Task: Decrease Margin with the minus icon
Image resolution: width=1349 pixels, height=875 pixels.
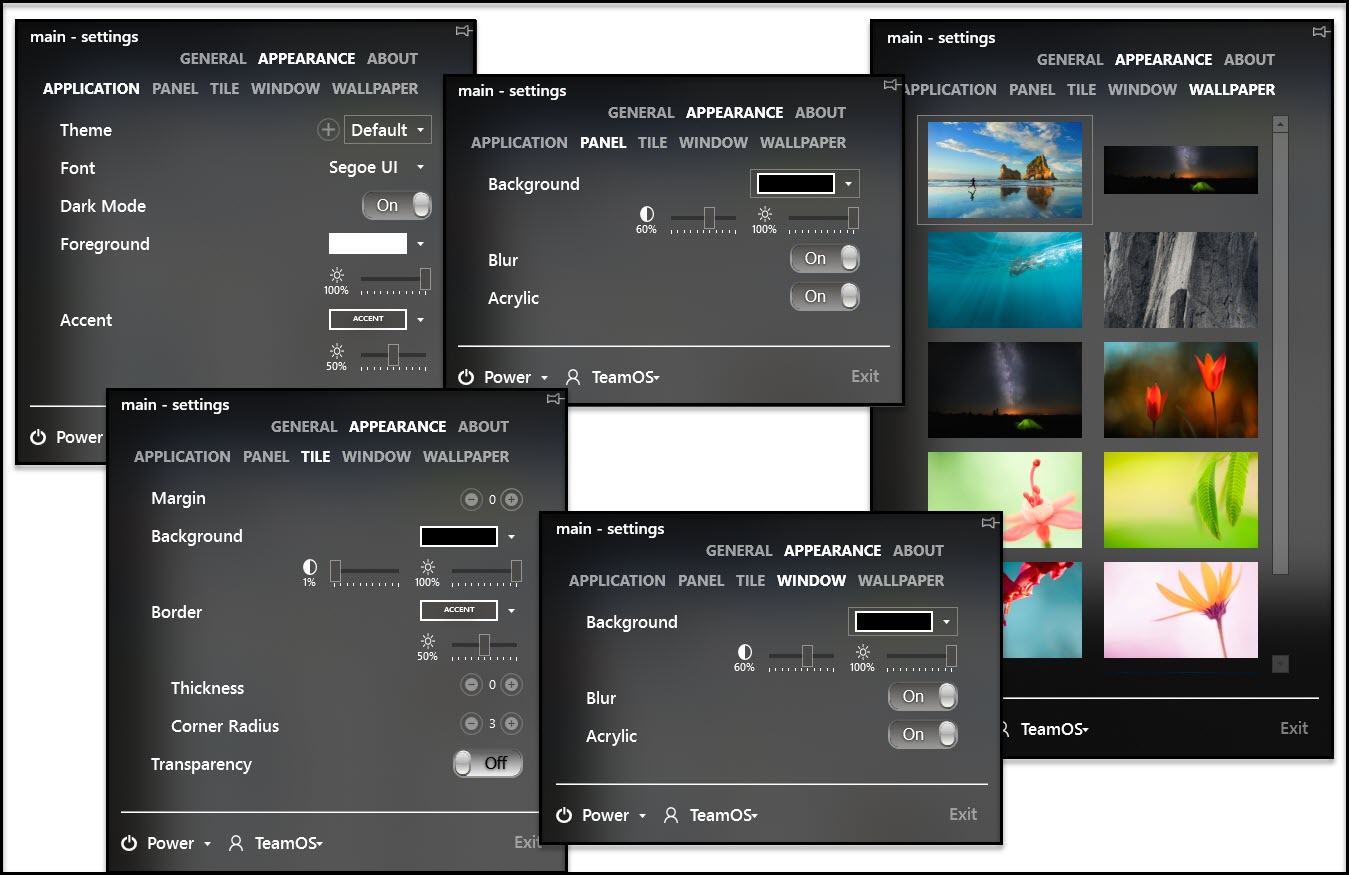Action: [x=471, y=499]
